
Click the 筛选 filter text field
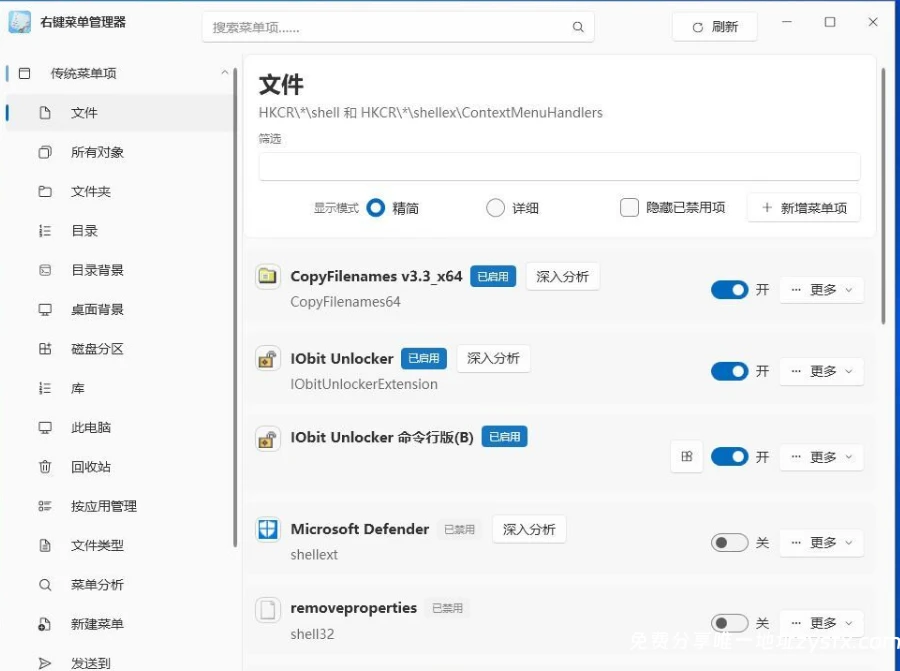pos(559,166)
